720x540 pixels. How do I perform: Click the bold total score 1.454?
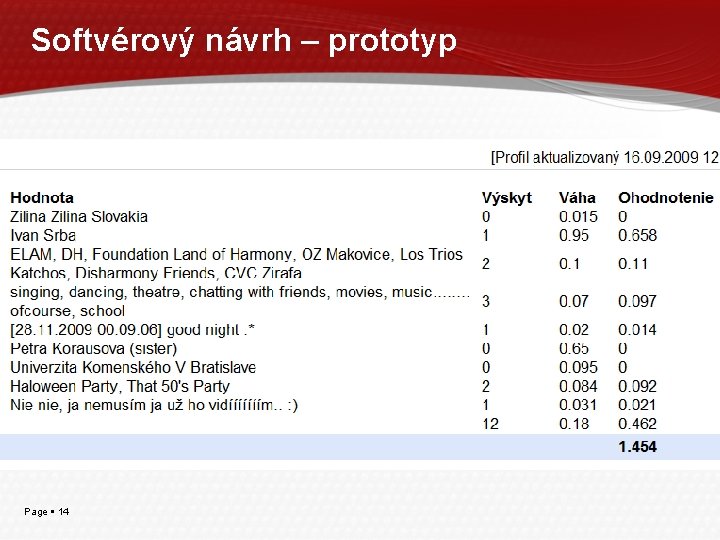pos(637,446)
